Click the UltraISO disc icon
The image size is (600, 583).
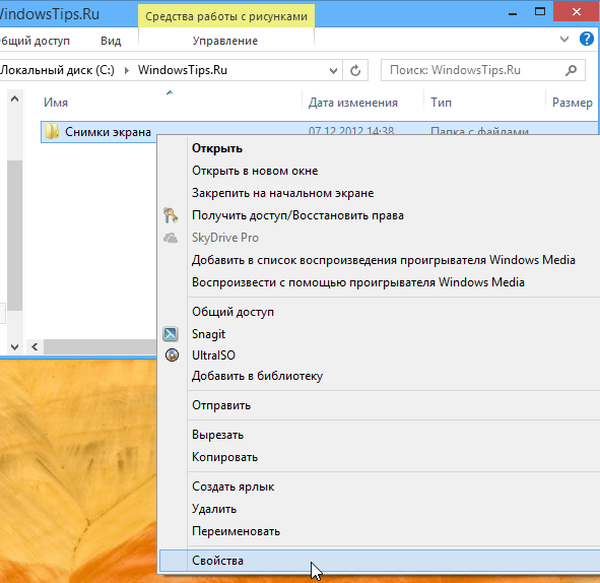[171, 355]
